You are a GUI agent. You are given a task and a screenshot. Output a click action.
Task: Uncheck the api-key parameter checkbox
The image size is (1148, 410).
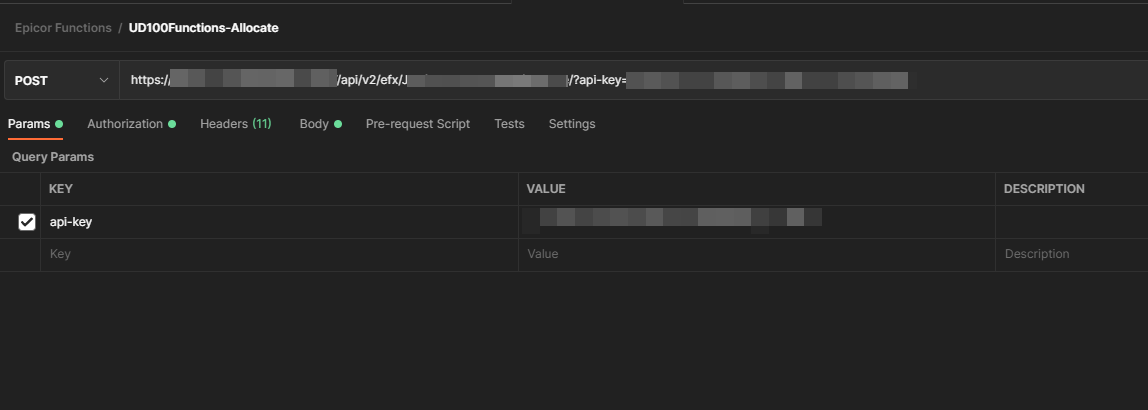(27, 222)
